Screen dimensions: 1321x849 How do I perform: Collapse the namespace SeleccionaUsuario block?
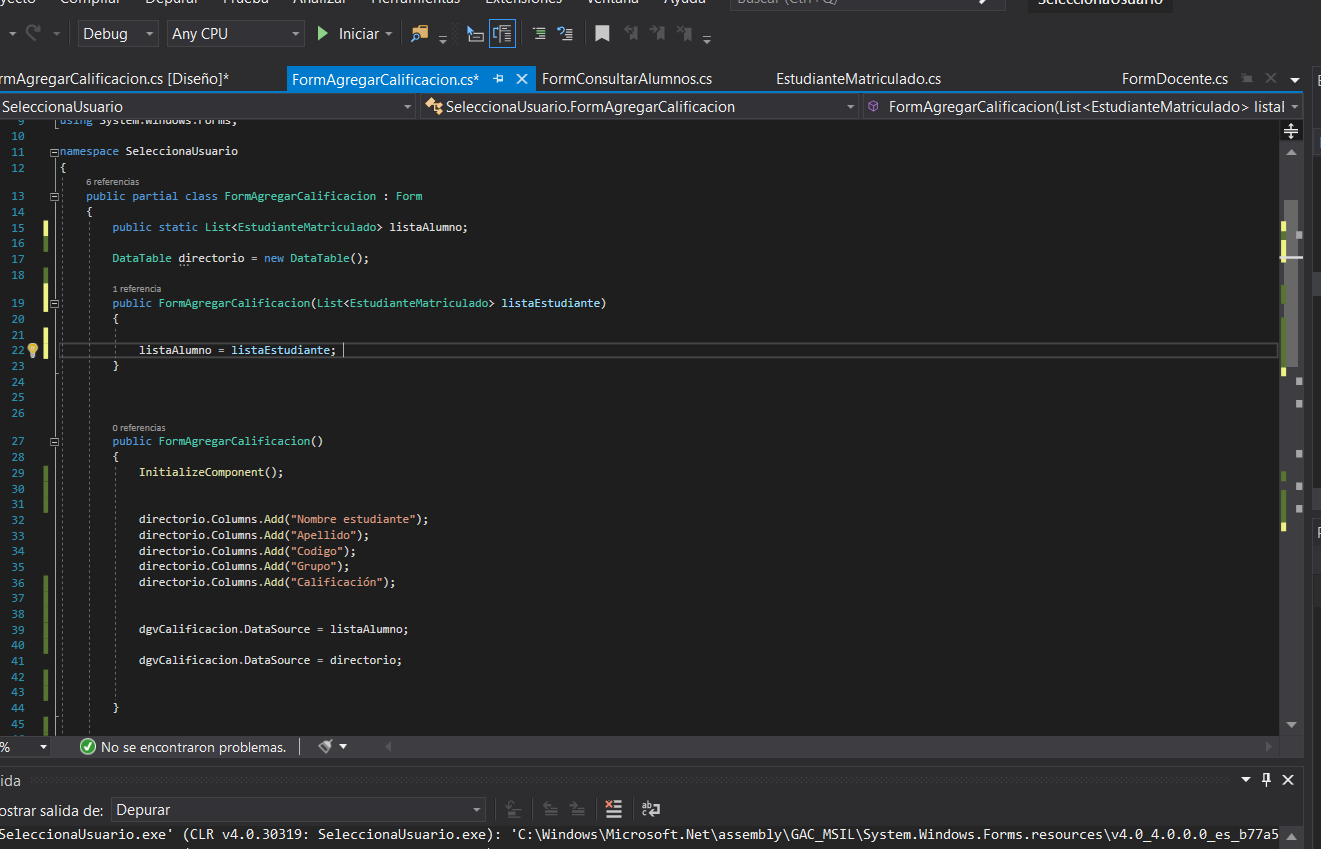[x=54, y=152]
